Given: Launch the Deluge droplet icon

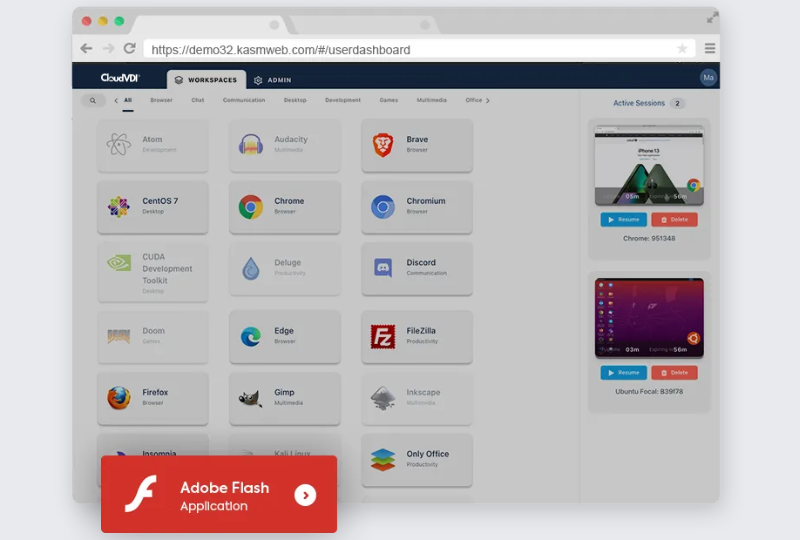Looking at the screenshot, I should tap(251, 268).
